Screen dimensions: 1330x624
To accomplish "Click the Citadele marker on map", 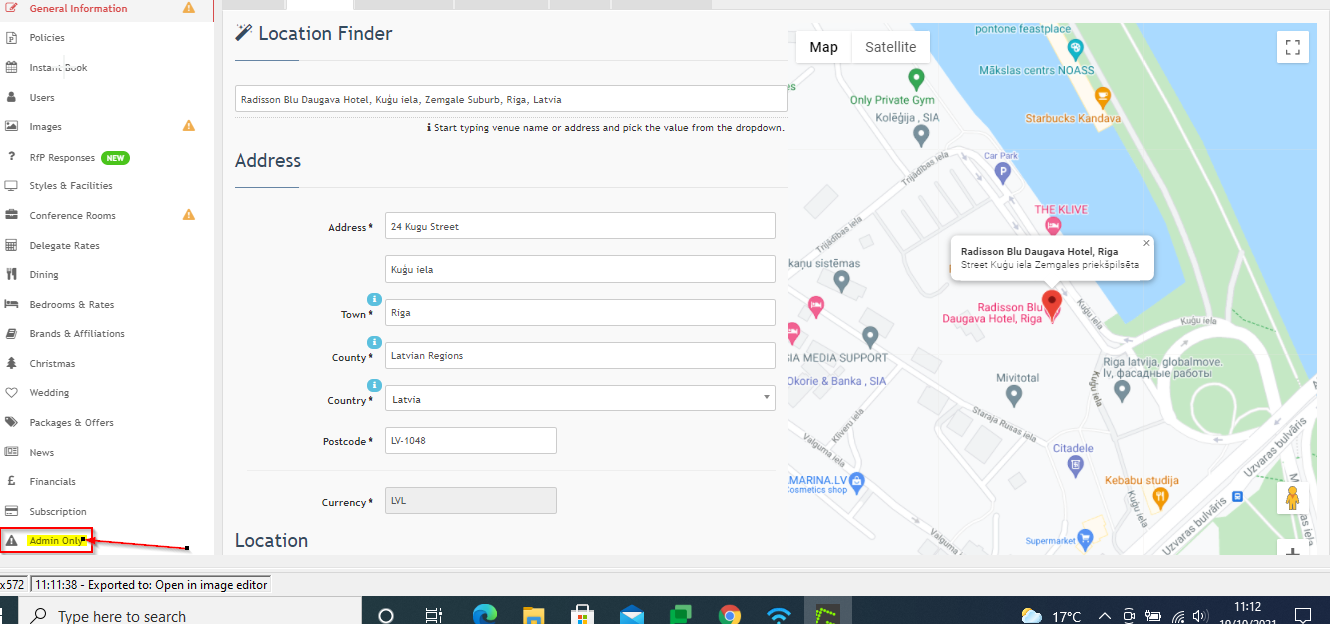I will click(1075, 465).
